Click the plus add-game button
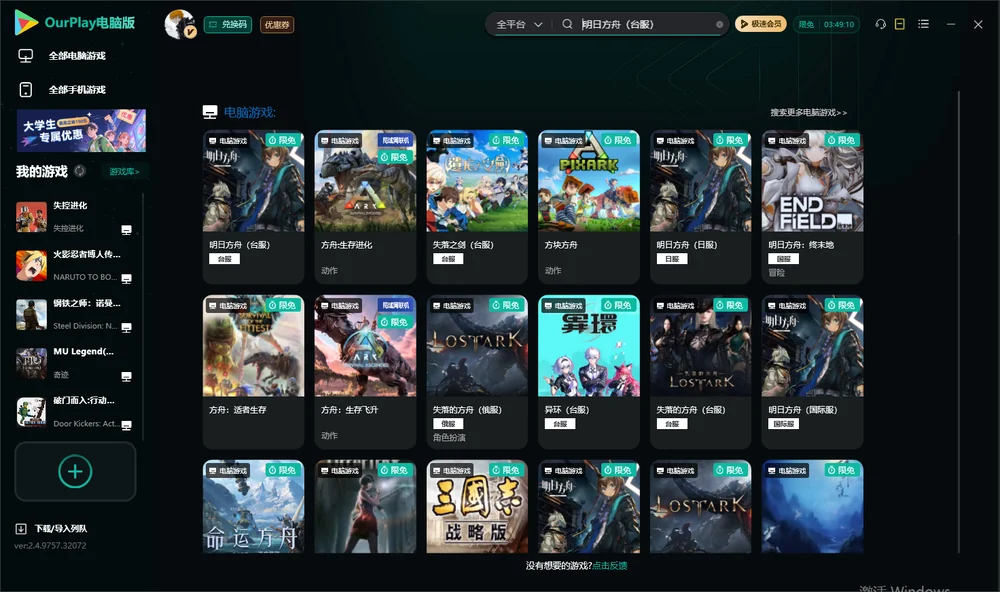1000x592 pixels. tap(75, 471)
